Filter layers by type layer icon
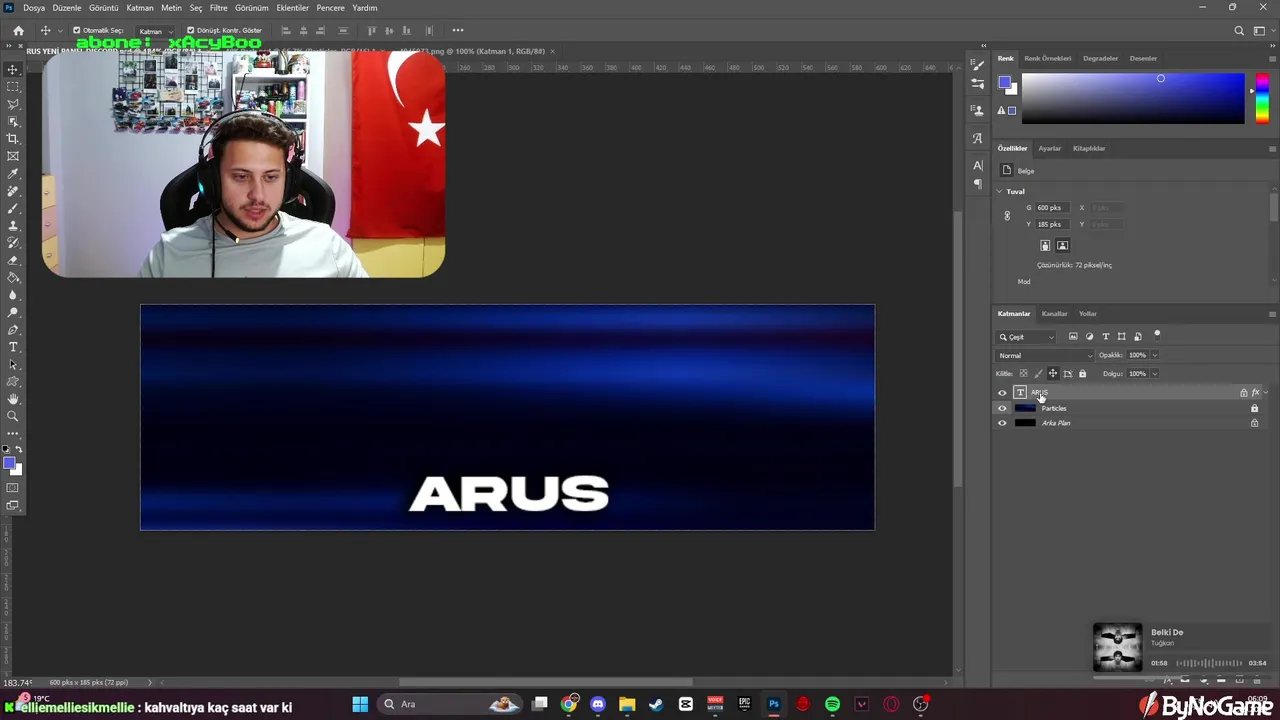 [1105, 337]
